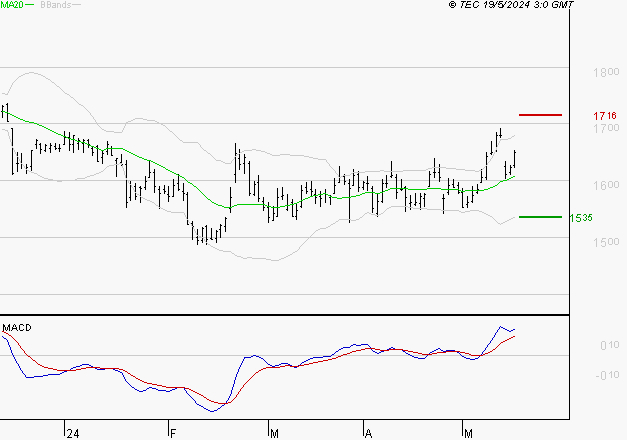Click the 1800 price axis label
Screen dimensions: 627x440
pyautogui.click(x=606, y=72)
